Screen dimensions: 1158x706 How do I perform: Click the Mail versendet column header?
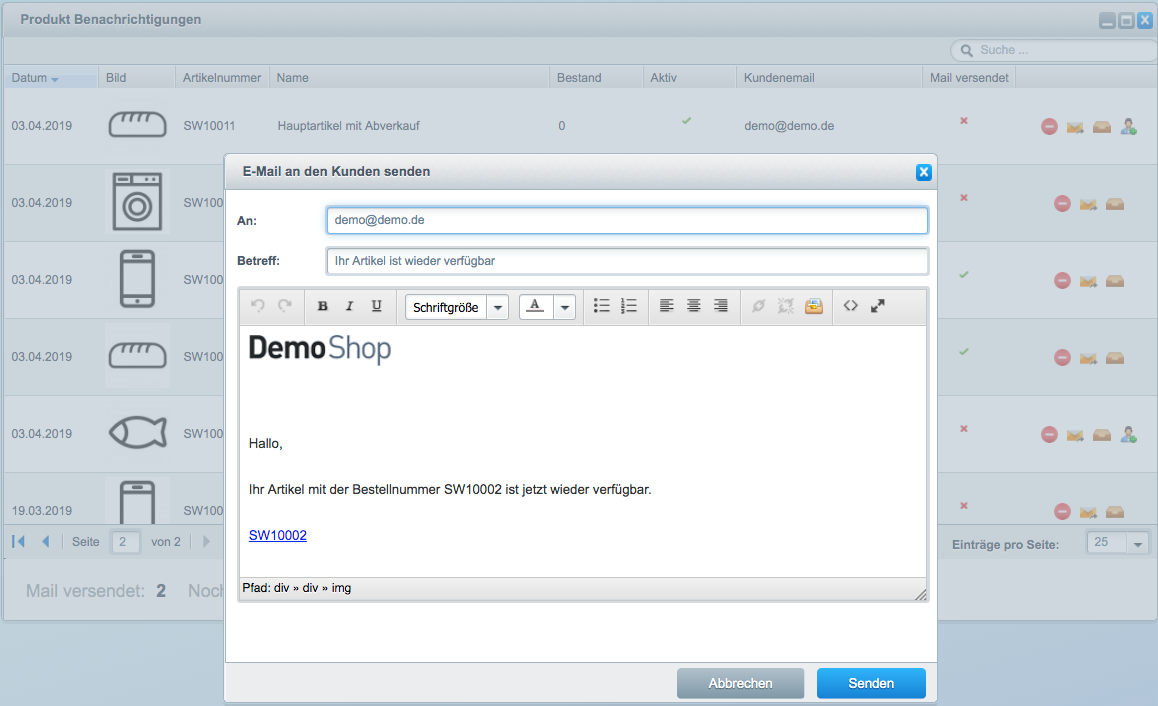pyautogui.click(x=969, y=78)
